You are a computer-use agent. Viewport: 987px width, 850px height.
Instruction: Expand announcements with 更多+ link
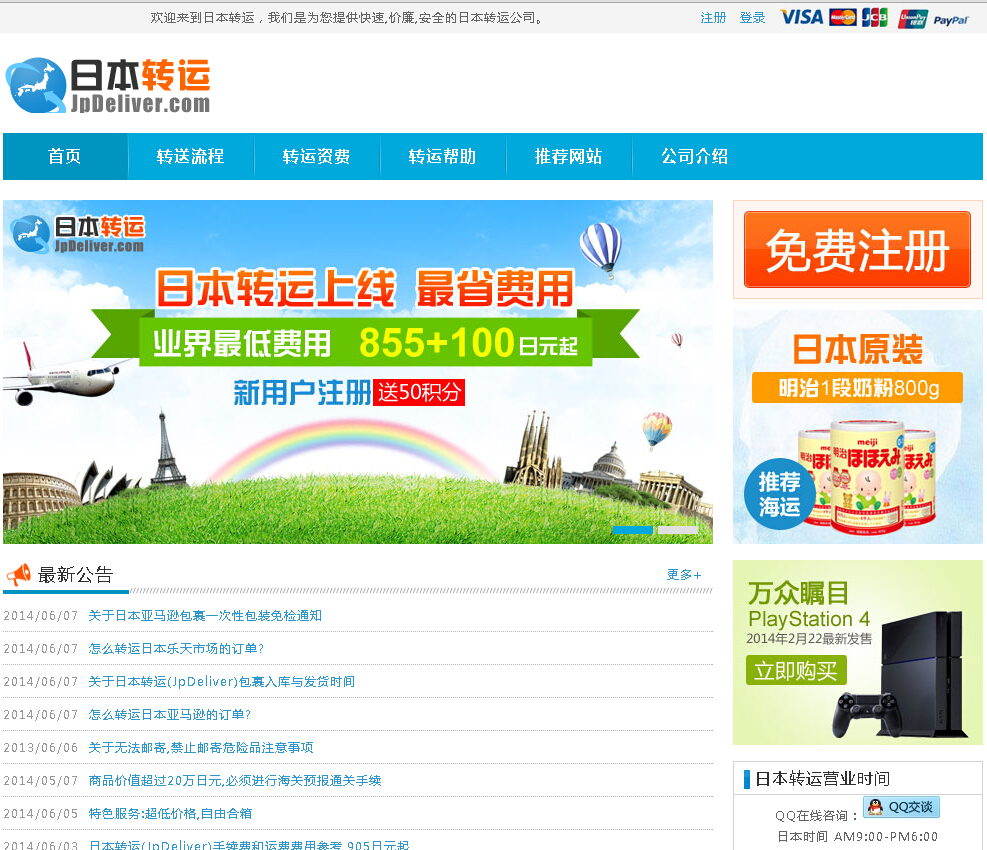tap(684, 575)
